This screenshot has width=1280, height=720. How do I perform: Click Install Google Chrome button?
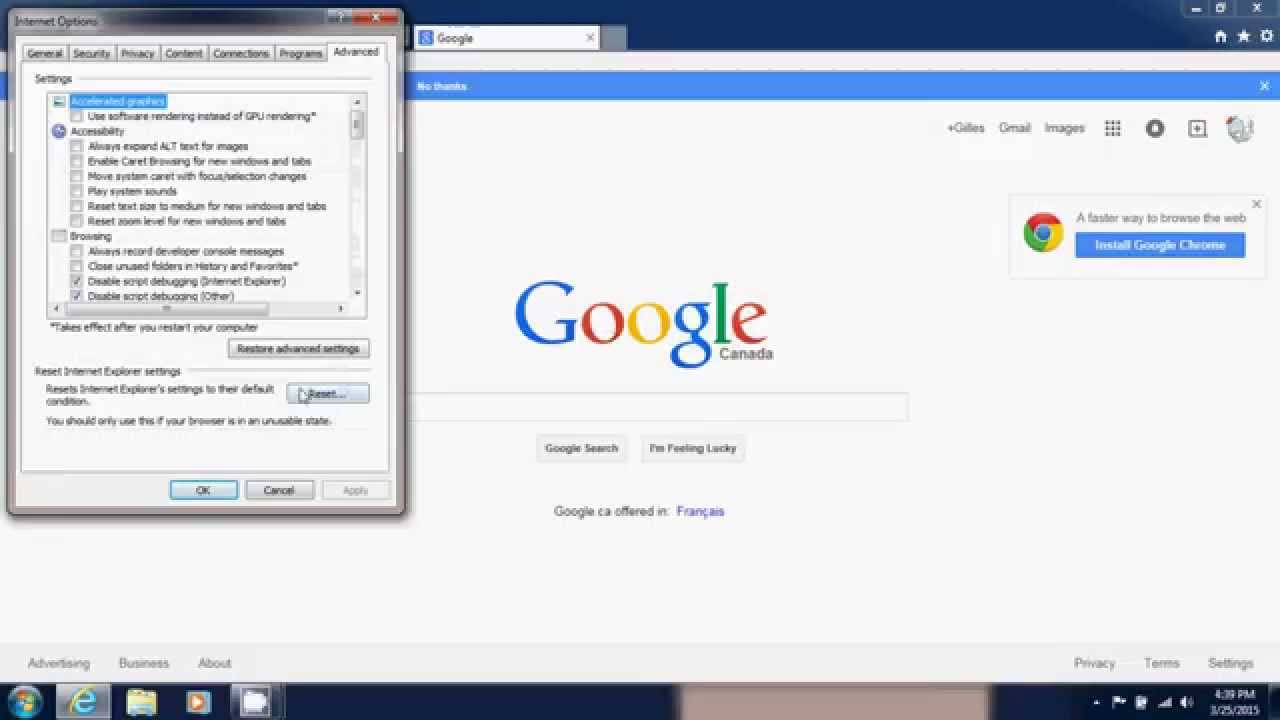tap(1160, 245)
